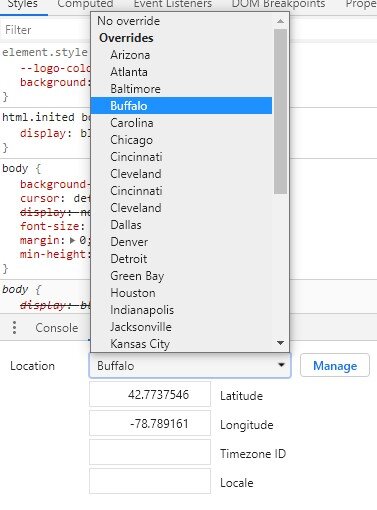Click the Latitude input field
This screenshot has width=377, height=510.
click(150, 395)
